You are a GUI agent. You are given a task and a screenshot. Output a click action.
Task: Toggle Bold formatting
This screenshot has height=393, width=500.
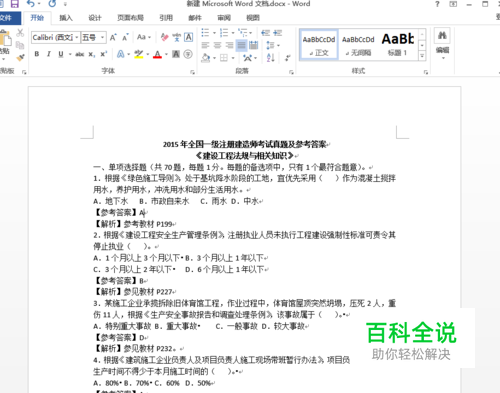tap(37, 54)
